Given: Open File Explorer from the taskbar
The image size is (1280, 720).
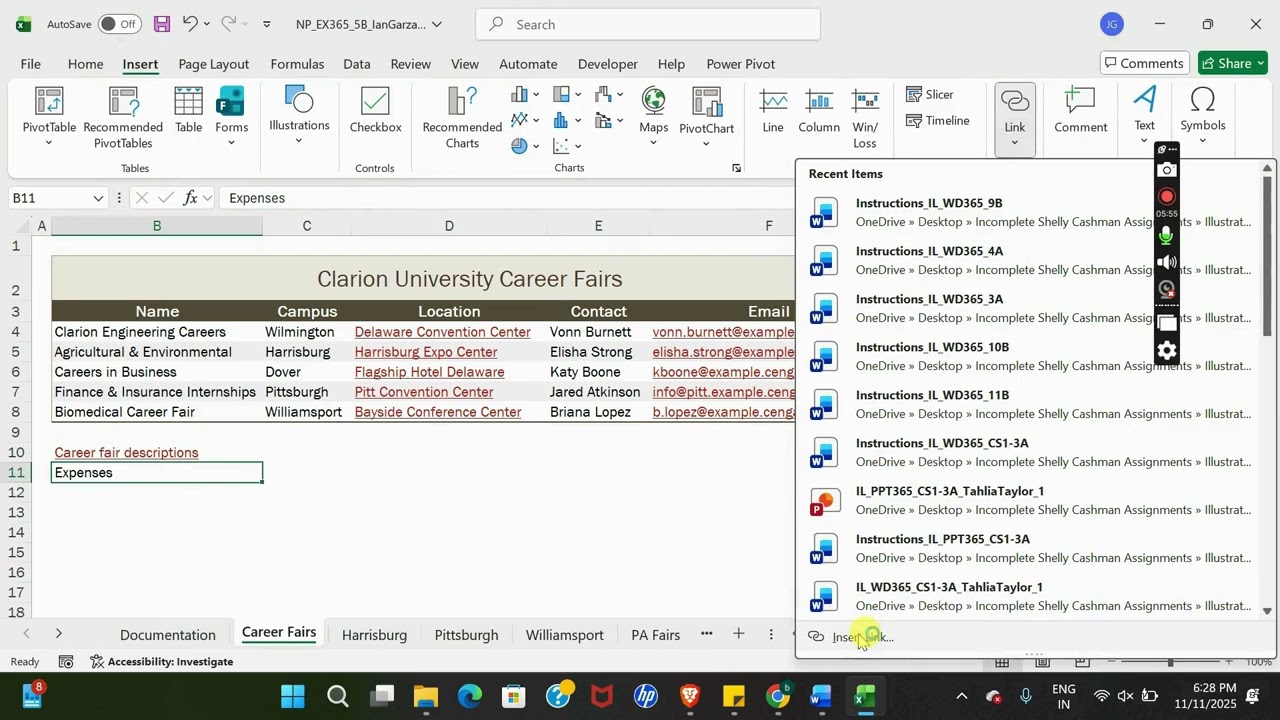Looking at the screenshot, I should [426, 696].
